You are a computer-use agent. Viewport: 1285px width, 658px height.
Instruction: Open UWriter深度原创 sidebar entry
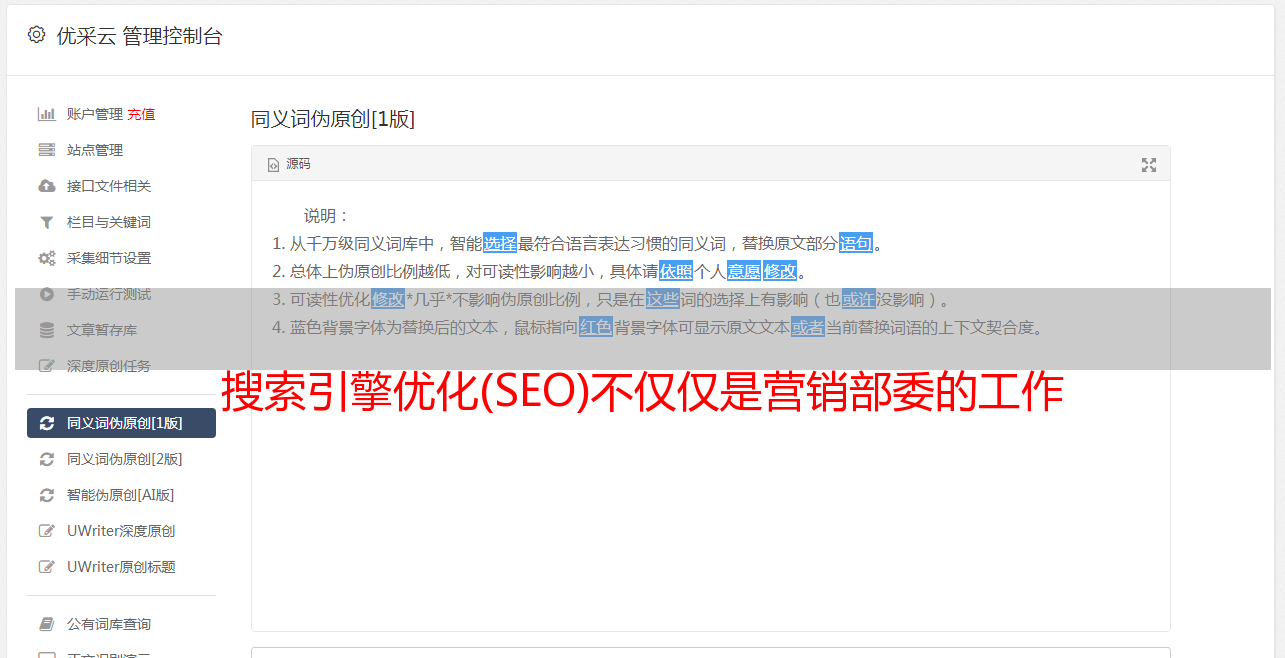121,531
